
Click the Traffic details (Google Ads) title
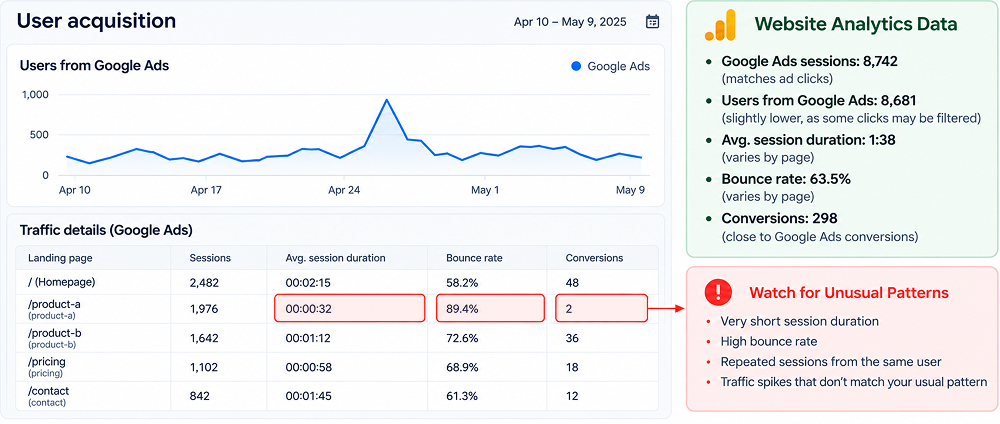coord(106,230)
